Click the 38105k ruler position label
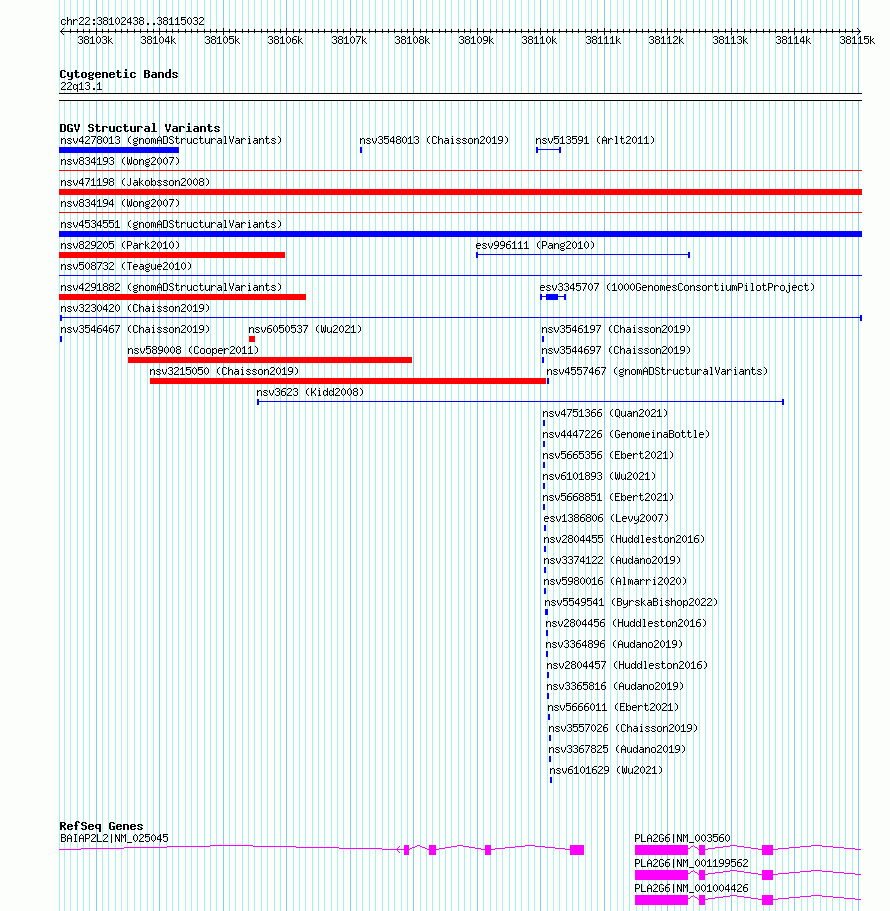890x911 pixels. [222, 40]
